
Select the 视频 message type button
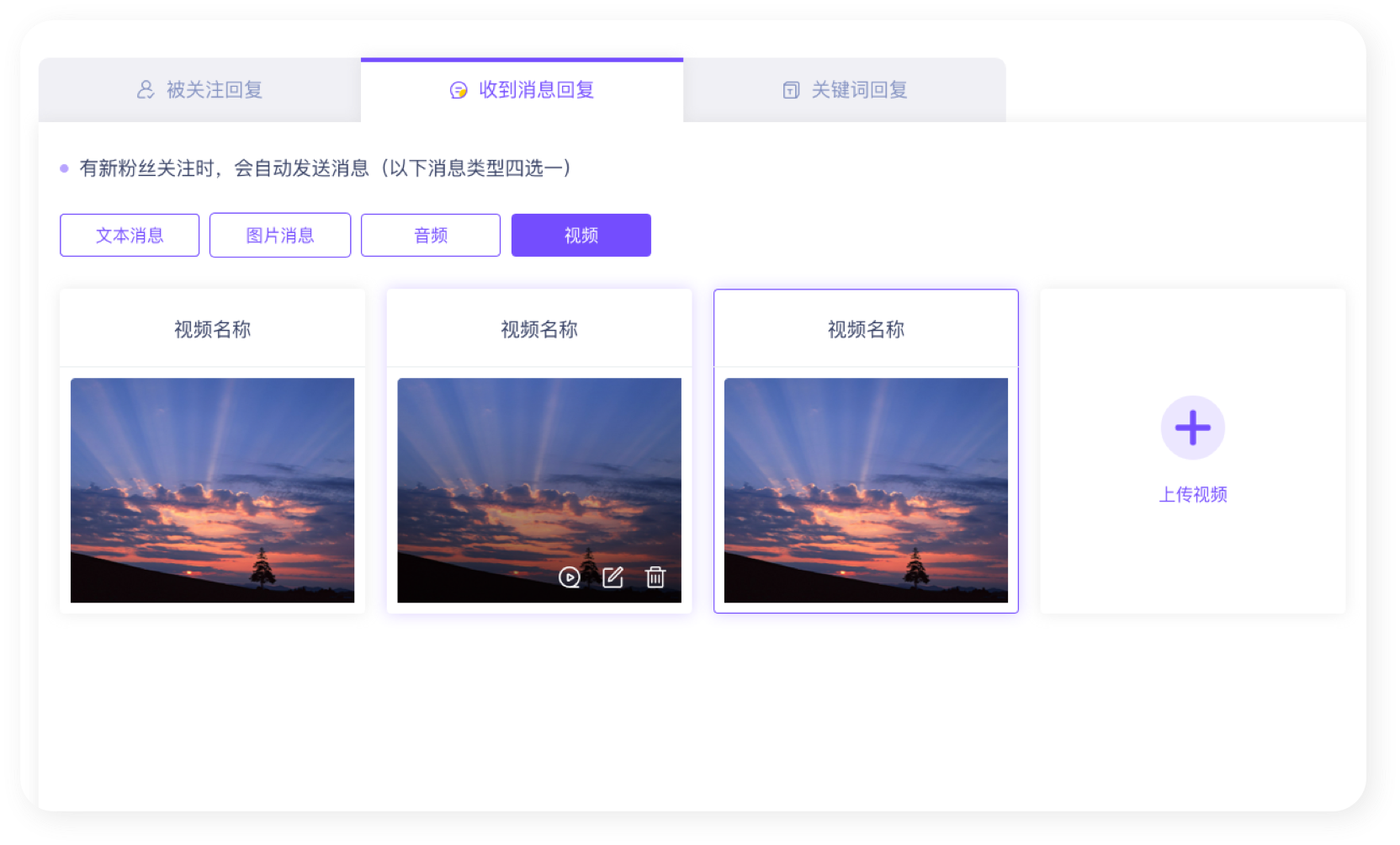(581, 235)
